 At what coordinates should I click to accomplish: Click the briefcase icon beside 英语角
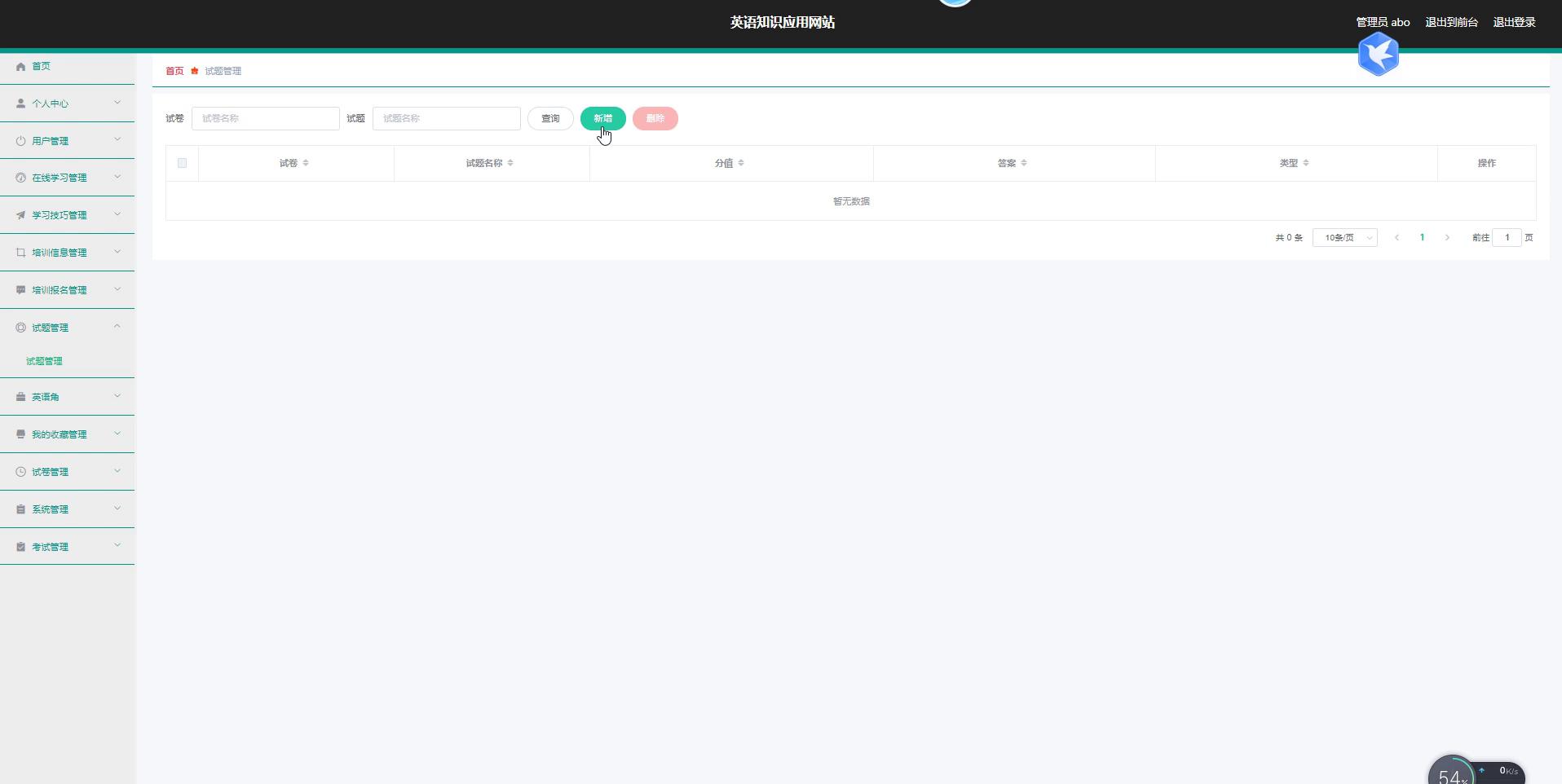[20, 397]
